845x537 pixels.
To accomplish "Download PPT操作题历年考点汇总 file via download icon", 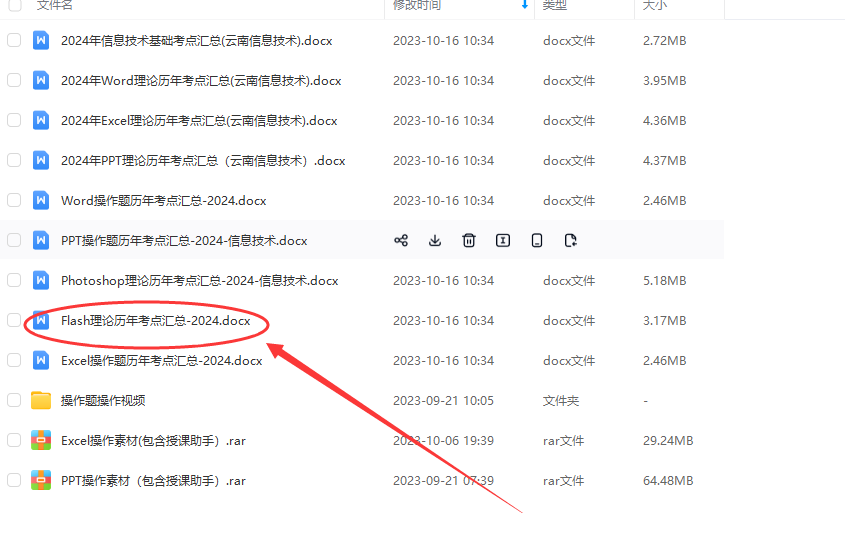I will point(435,240).
